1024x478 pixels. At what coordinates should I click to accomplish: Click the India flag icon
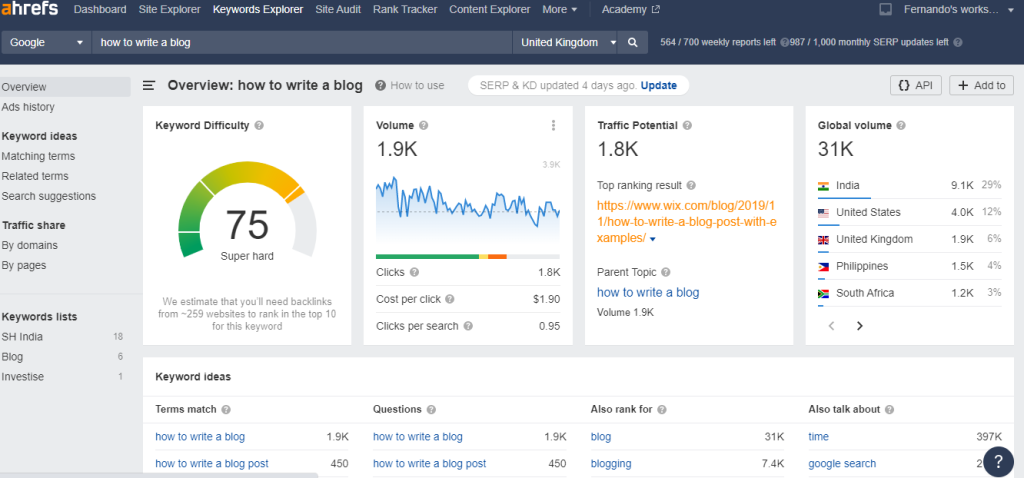(x=824, y=185)
